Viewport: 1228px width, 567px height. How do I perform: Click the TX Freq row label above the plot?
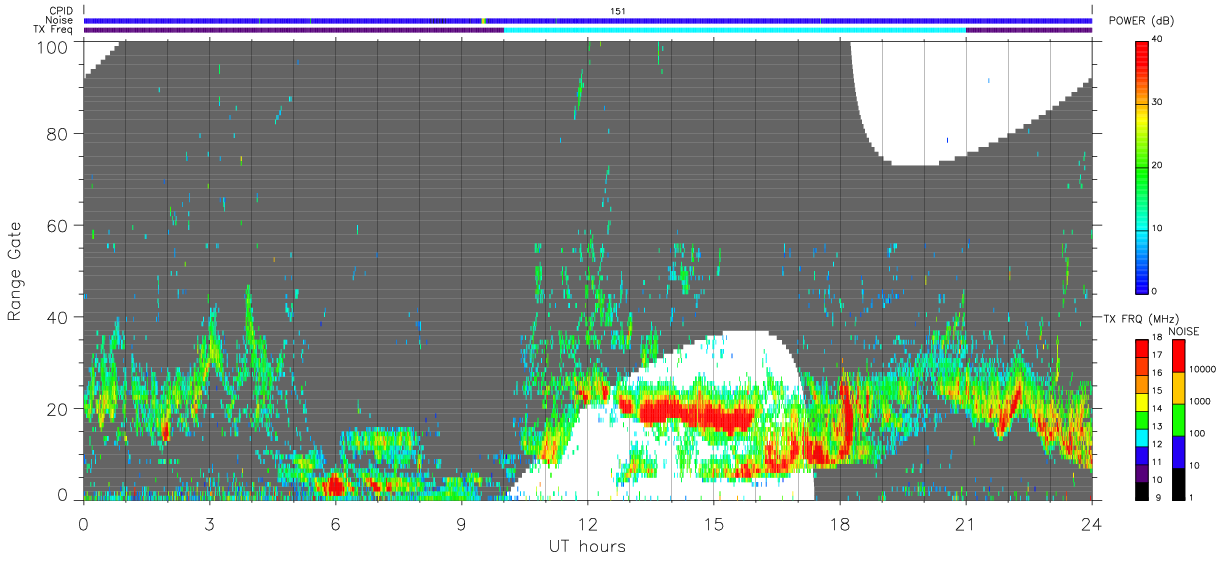(x=53, y=29)
